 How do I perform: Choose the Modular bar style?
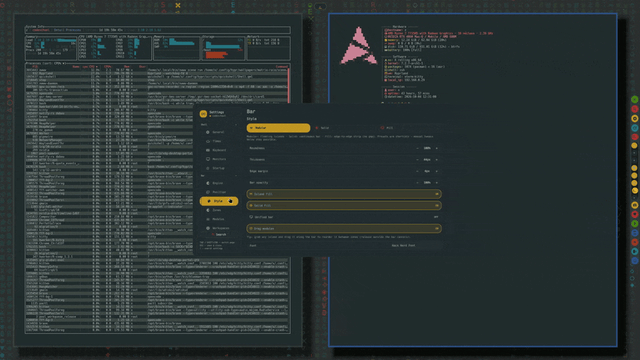[278, 128]
